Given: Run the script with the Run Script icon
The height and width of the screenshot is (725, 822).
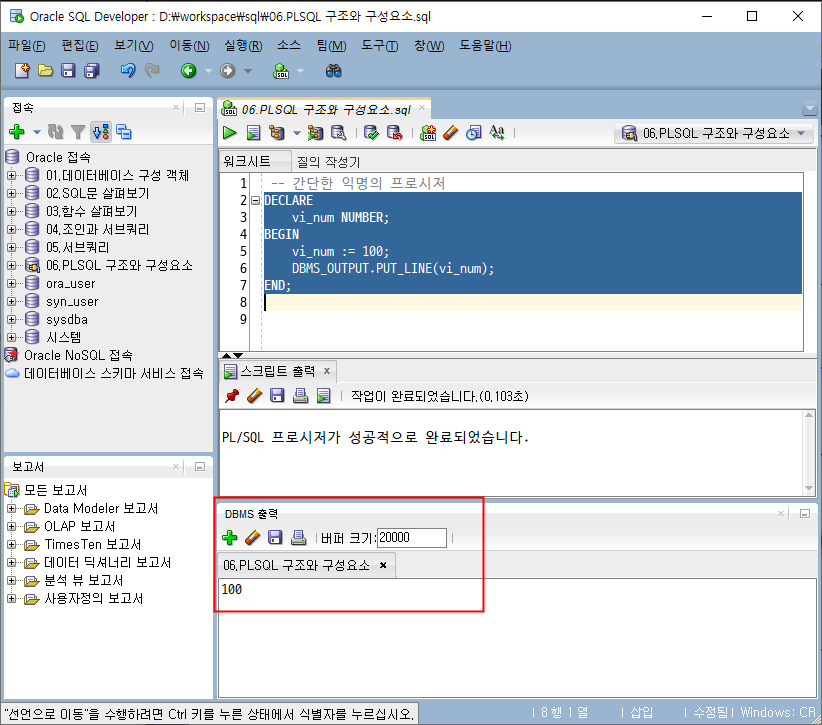Looking at the screenshot, I should pyautogui.click(x=253, y=132).
